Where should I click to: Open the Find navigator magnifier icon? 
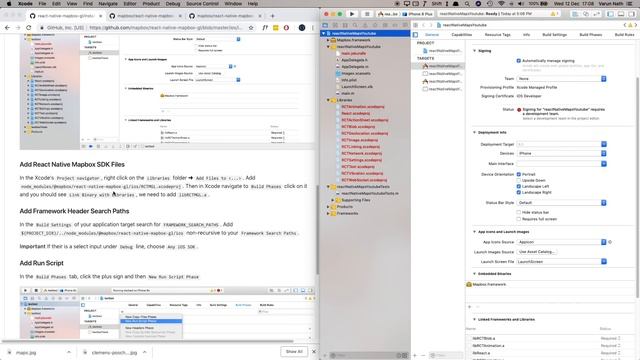coord(355,25)
